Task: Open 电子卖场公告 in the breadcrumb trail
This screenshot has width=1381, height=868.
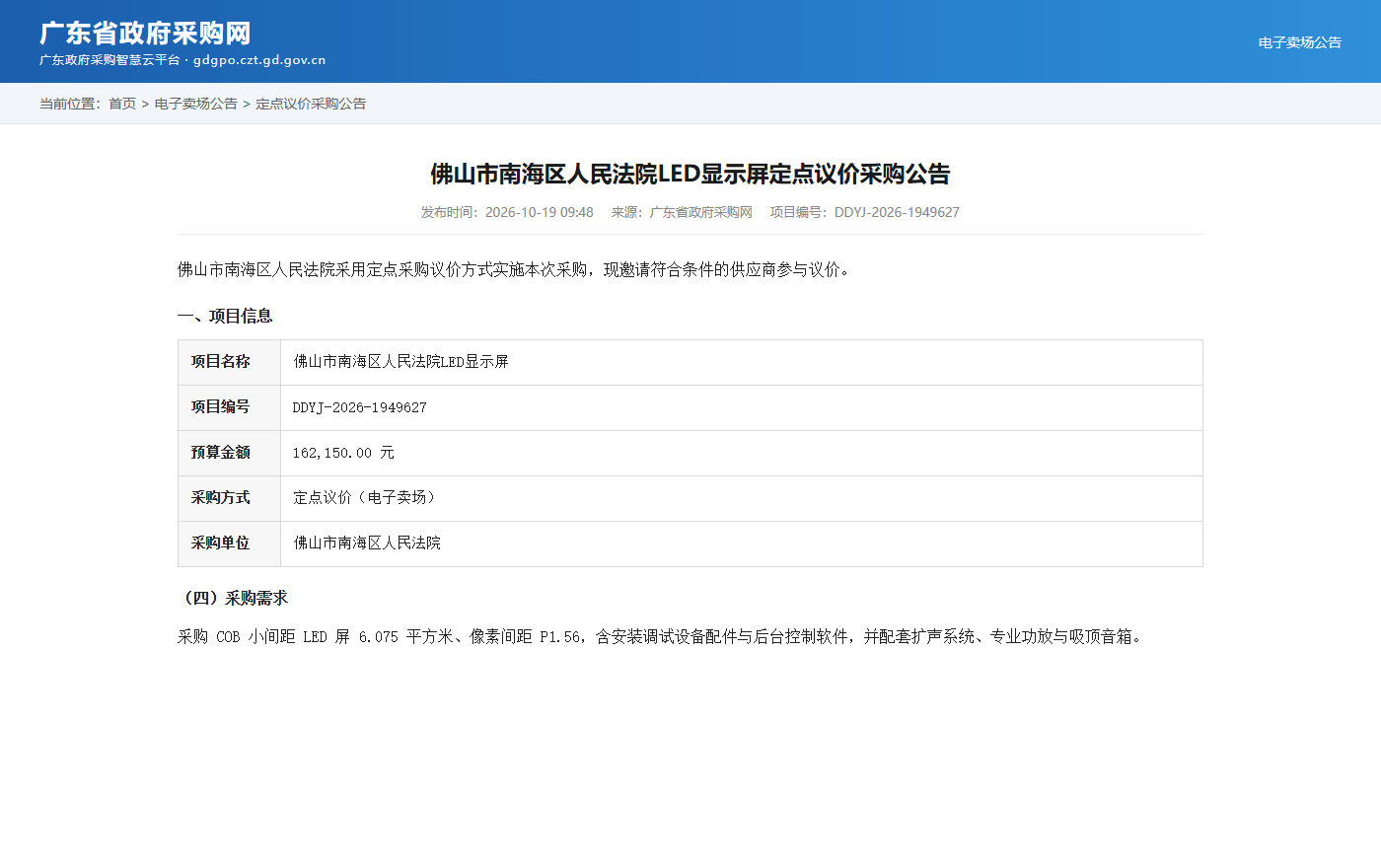Action: [x=196, y=104]
